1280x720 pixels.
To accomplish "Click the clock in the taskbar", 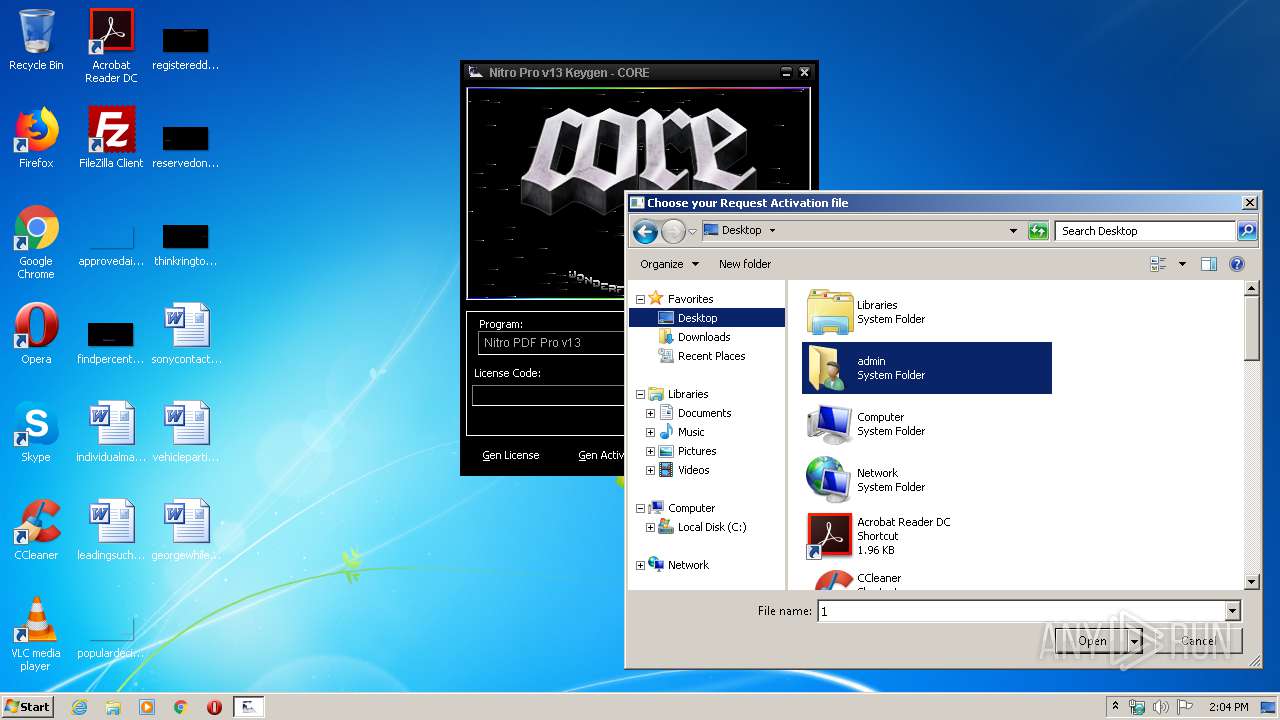I will 1228,707.
